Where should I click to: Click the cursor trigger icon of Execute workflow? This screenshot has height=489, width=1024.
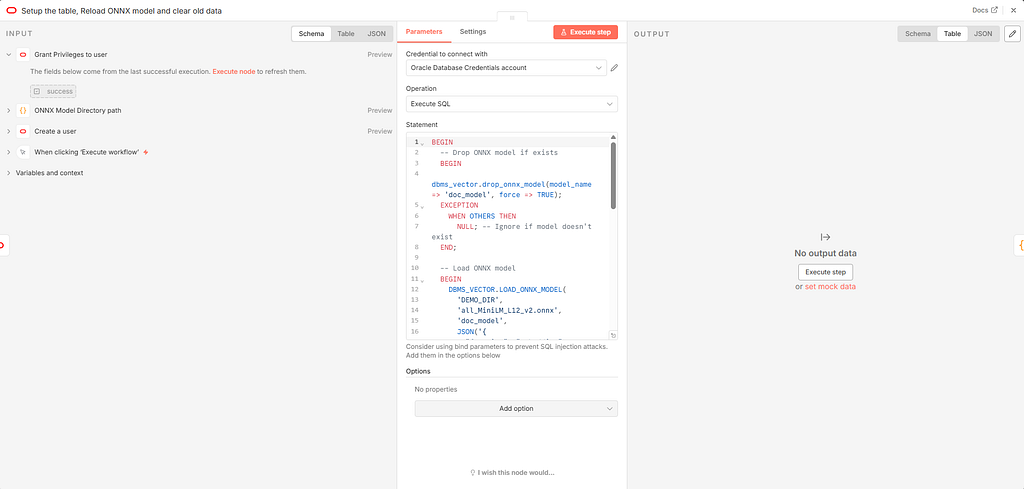point(23,152)
